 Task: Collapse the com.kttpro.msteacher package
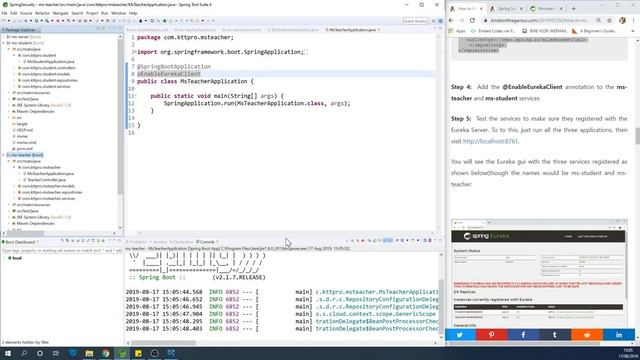[x=14, y=167]
